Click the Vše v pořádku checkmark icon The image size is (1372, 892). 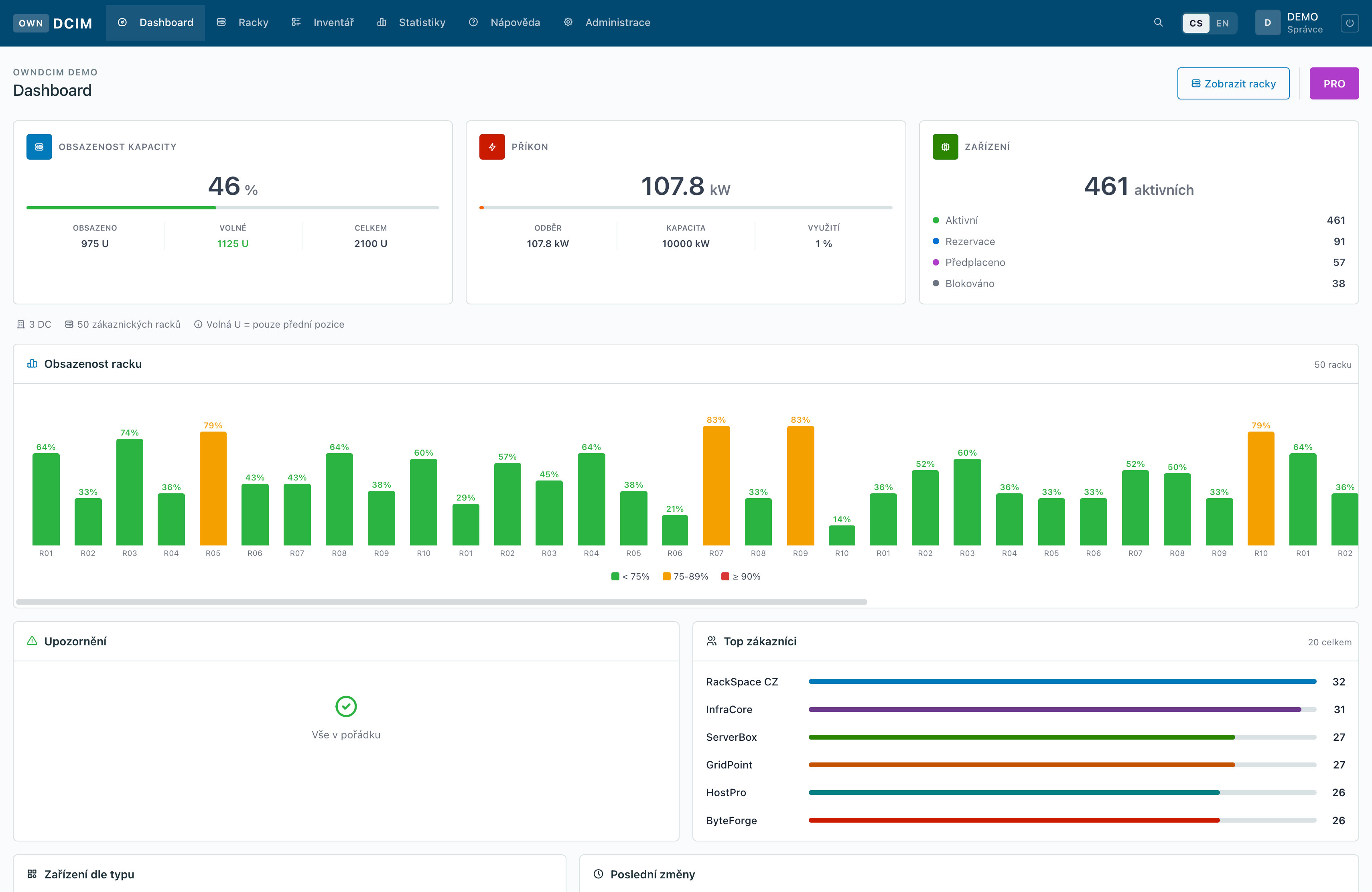coord(346,706)
